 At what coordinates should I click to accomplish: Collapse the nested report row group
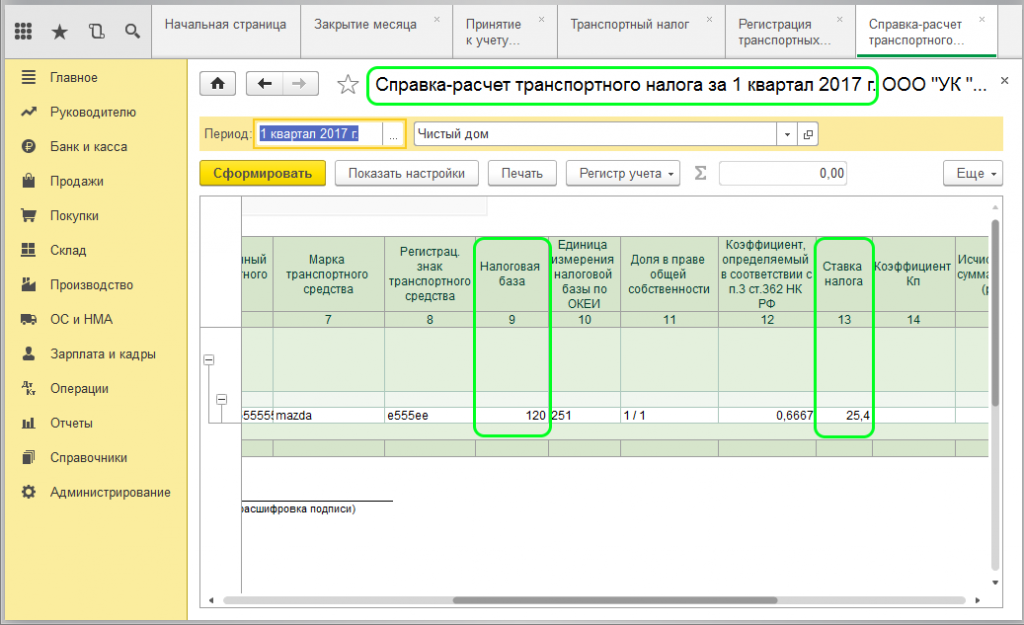pos(222,400)
